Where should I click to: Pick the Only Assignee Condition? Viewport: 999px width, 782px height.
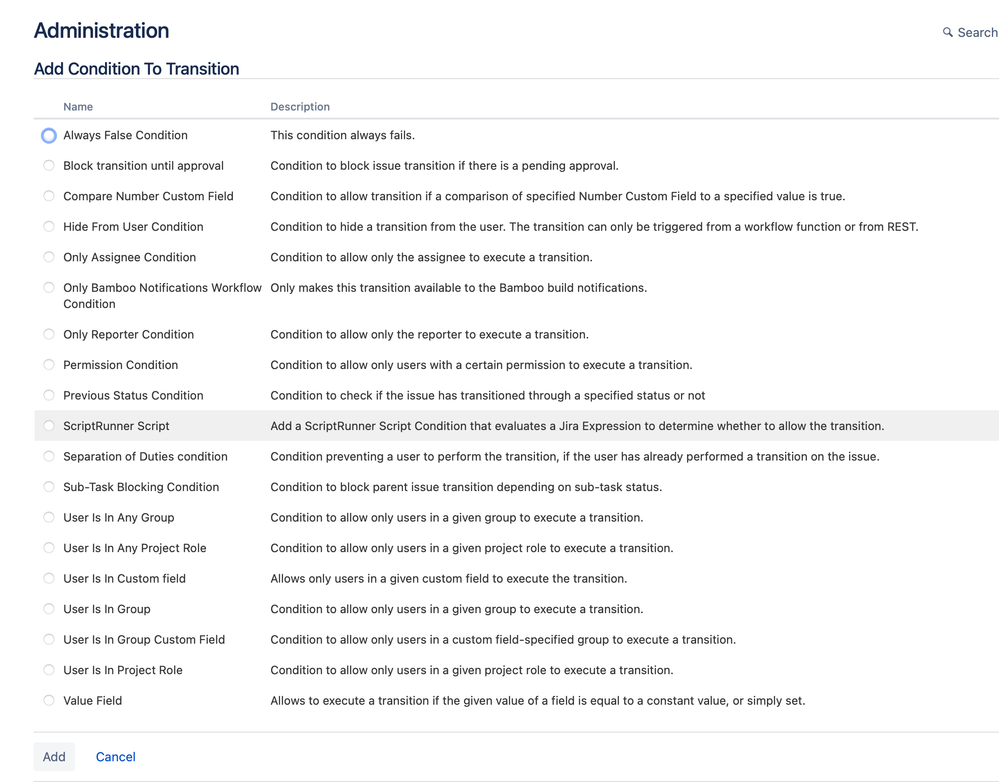pos(48,257)
